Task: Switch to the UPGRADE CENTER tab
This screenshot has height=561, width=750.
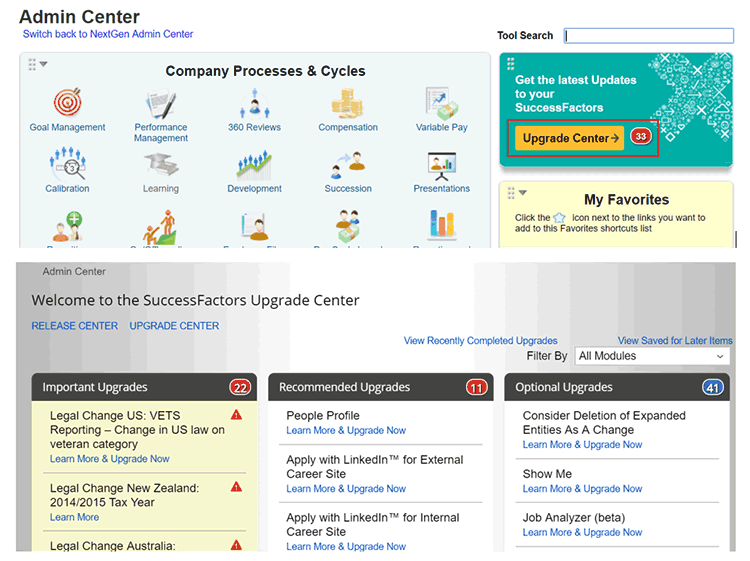Action: (x=174, y=326)
